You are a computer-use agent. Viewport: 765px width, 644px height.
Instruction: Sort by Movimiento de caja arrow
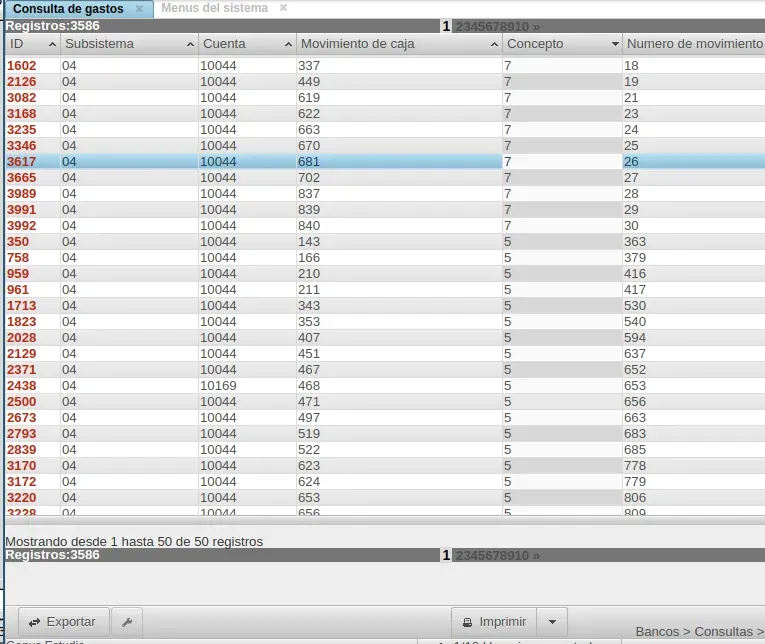click(493, 45)
